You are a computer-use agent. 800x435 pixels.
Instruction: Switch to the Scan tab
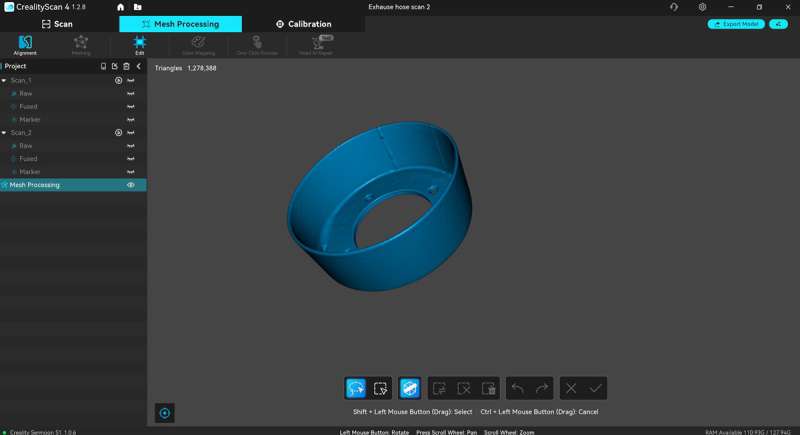point(57,24)
